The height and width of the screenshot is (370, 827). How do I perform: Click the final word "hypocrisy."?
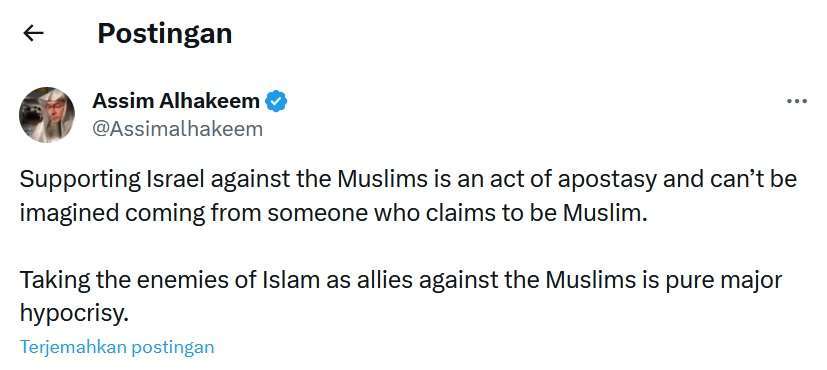74,314
